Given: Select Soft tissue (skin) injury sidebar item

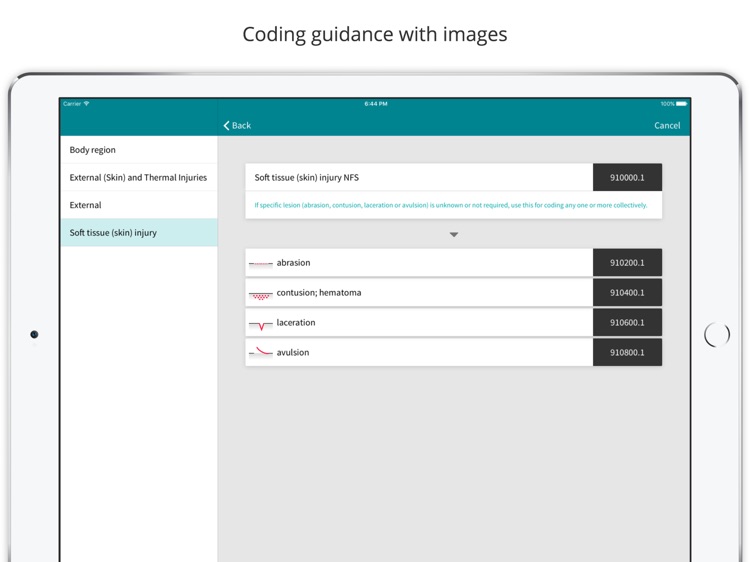Looking at the screenshot, I should click(x=139, y=232).
